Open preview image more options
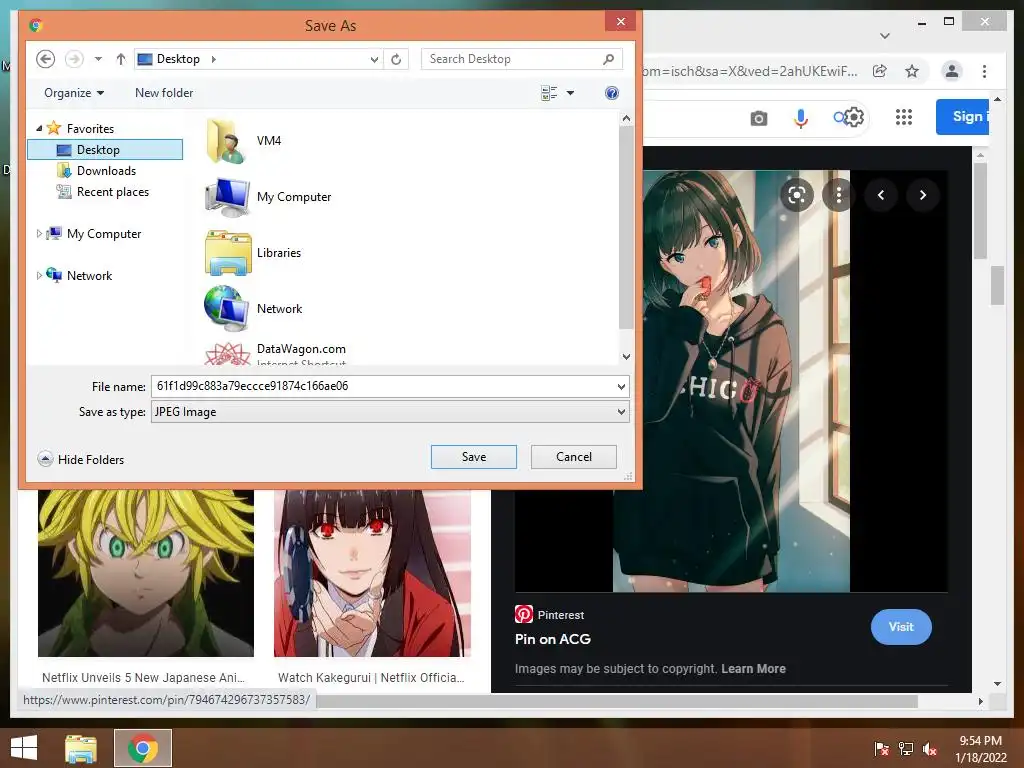The width and height of the screenshot is (1024, 768). (839, 195)
